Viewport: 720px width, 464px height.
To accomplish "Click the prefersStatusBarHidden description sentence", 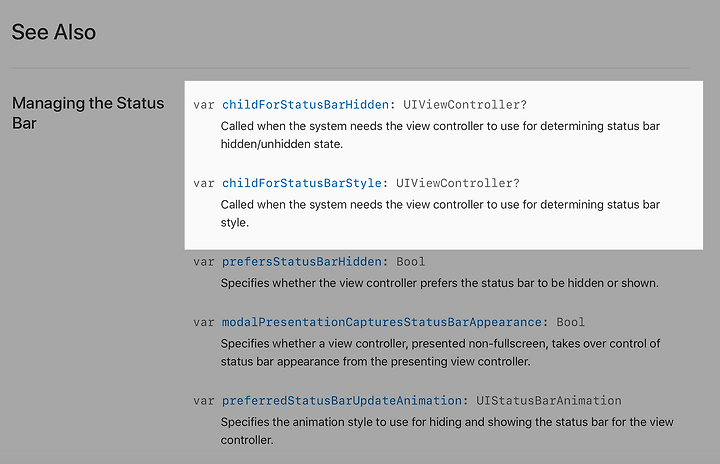I will click(x=439, y=283).
